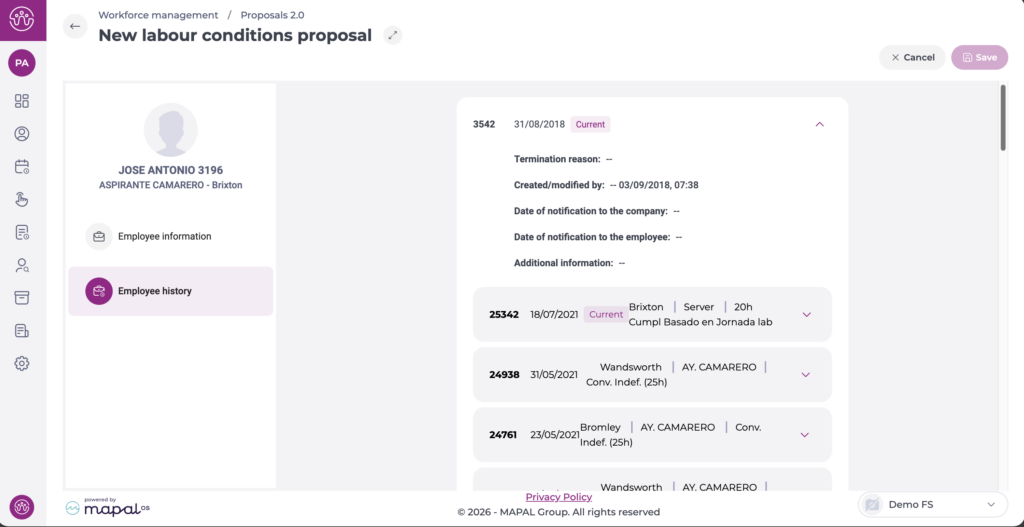Select the Employee information tab
This screenshot has width=1024, height=527.
coord(164,237)
